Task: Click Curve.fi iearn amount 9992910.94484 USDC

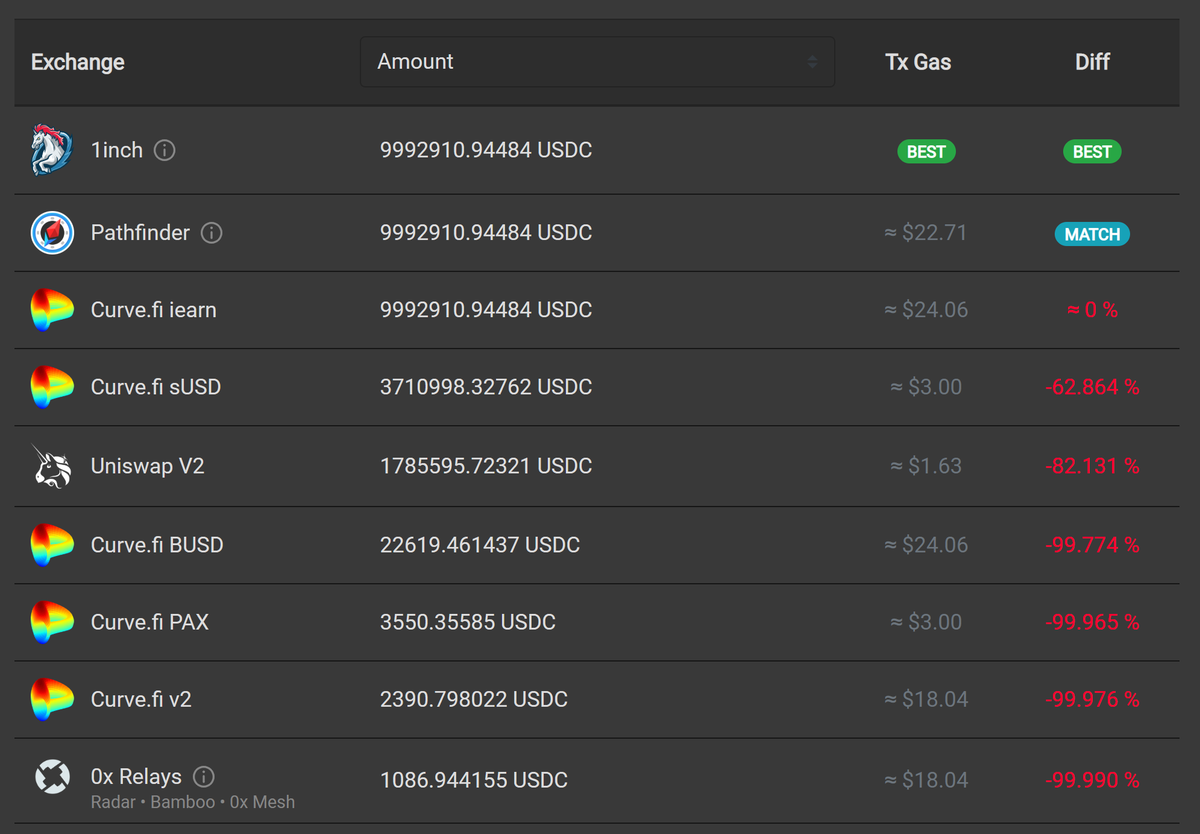Action: point(486,310)
